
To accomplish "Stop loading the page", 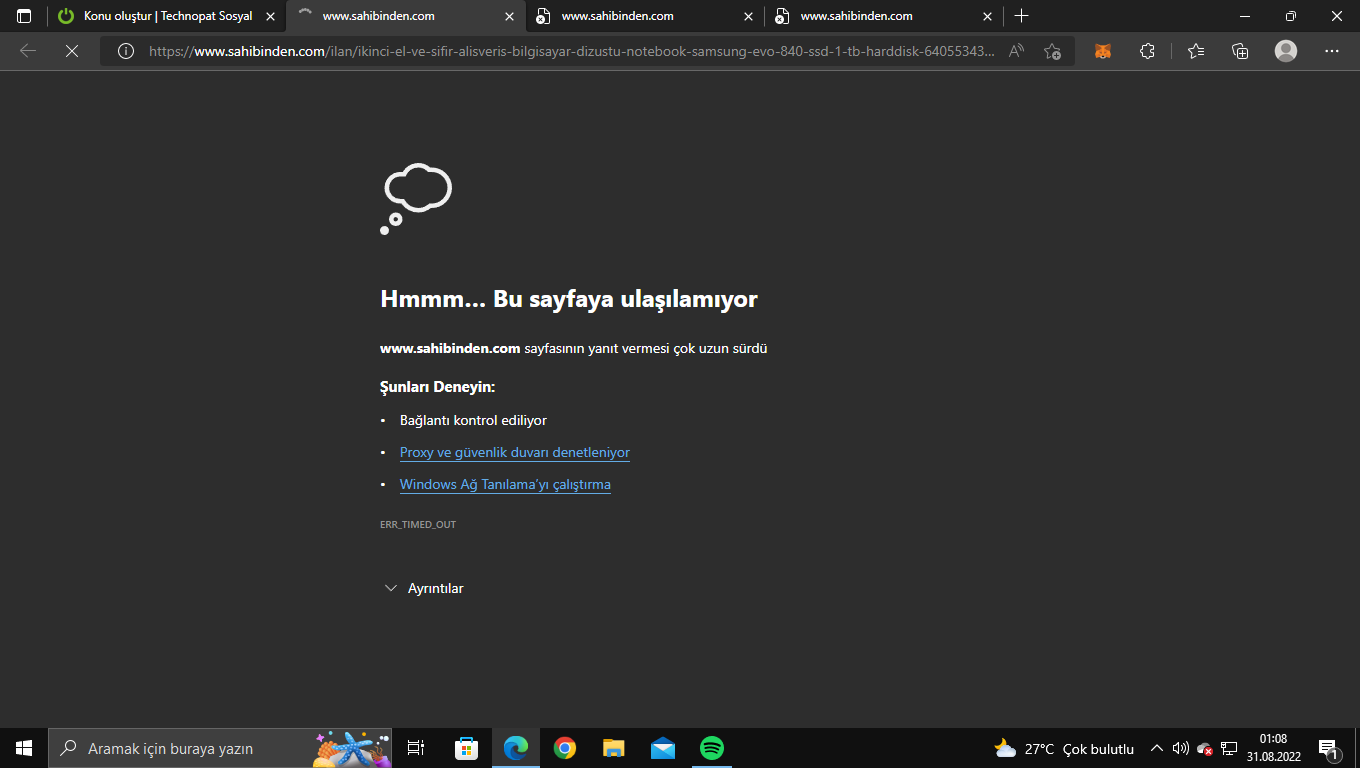I will (x=72, y=51).
